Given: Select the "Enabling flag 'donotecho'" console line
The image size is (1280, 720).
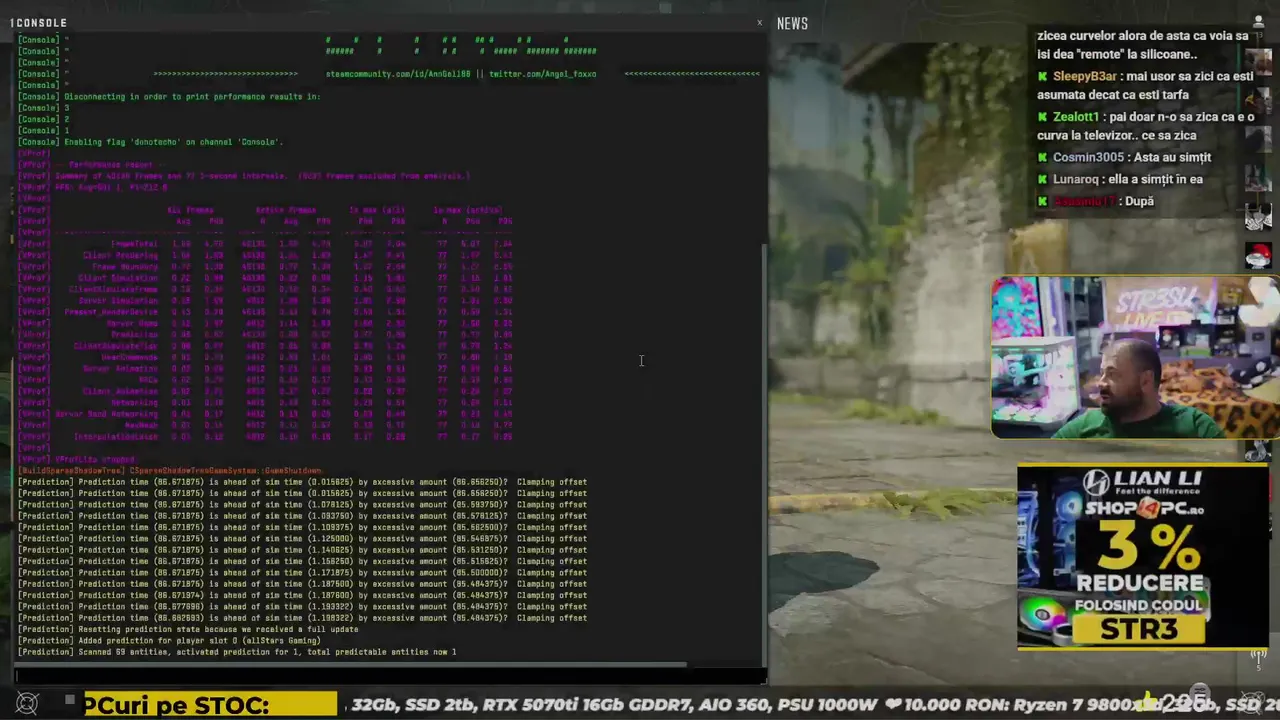Looking at the screenshot, I should coord(151,142).
